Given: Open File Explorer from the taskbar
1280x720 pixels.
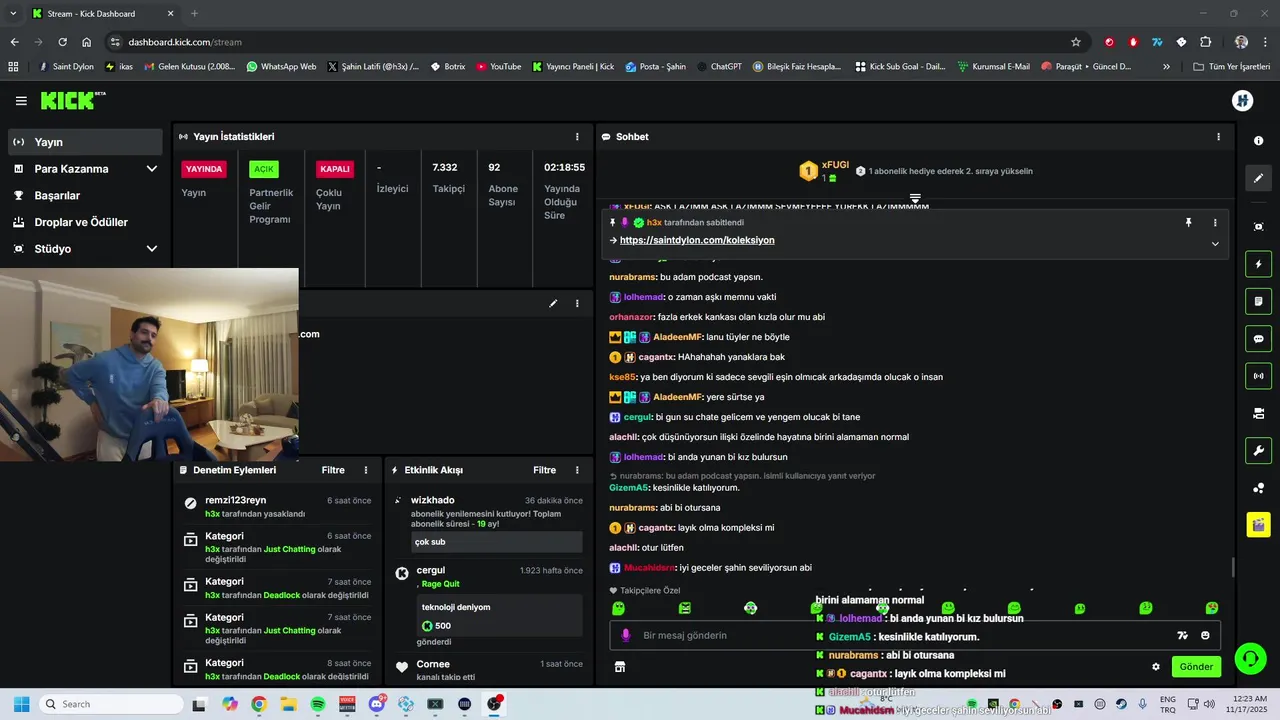Looking at the screenshot, I should coord(288,704).
